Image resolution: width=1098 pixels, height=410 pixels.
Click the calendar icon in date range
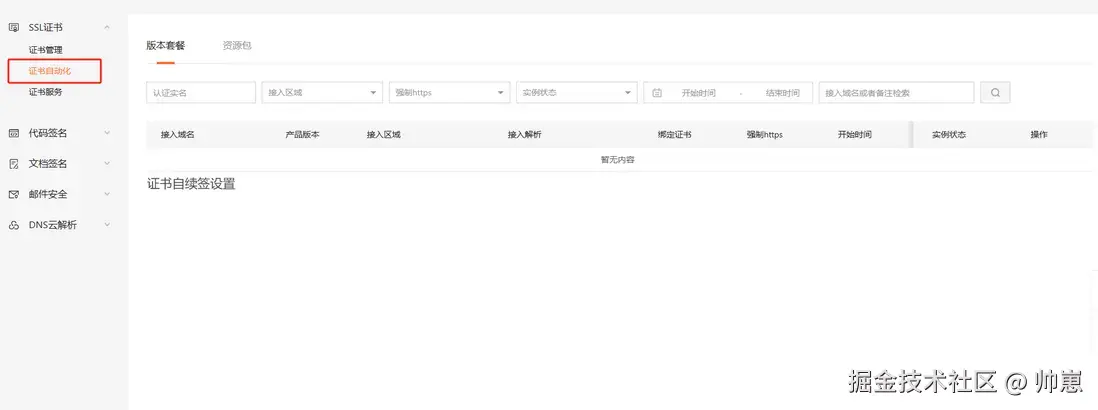point(657,92)
